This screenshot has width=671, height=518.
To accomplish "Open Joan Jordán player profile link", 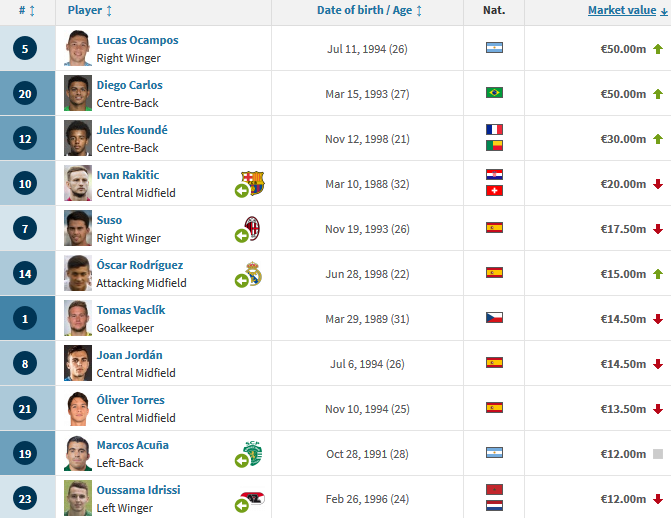I will point(129,355).
